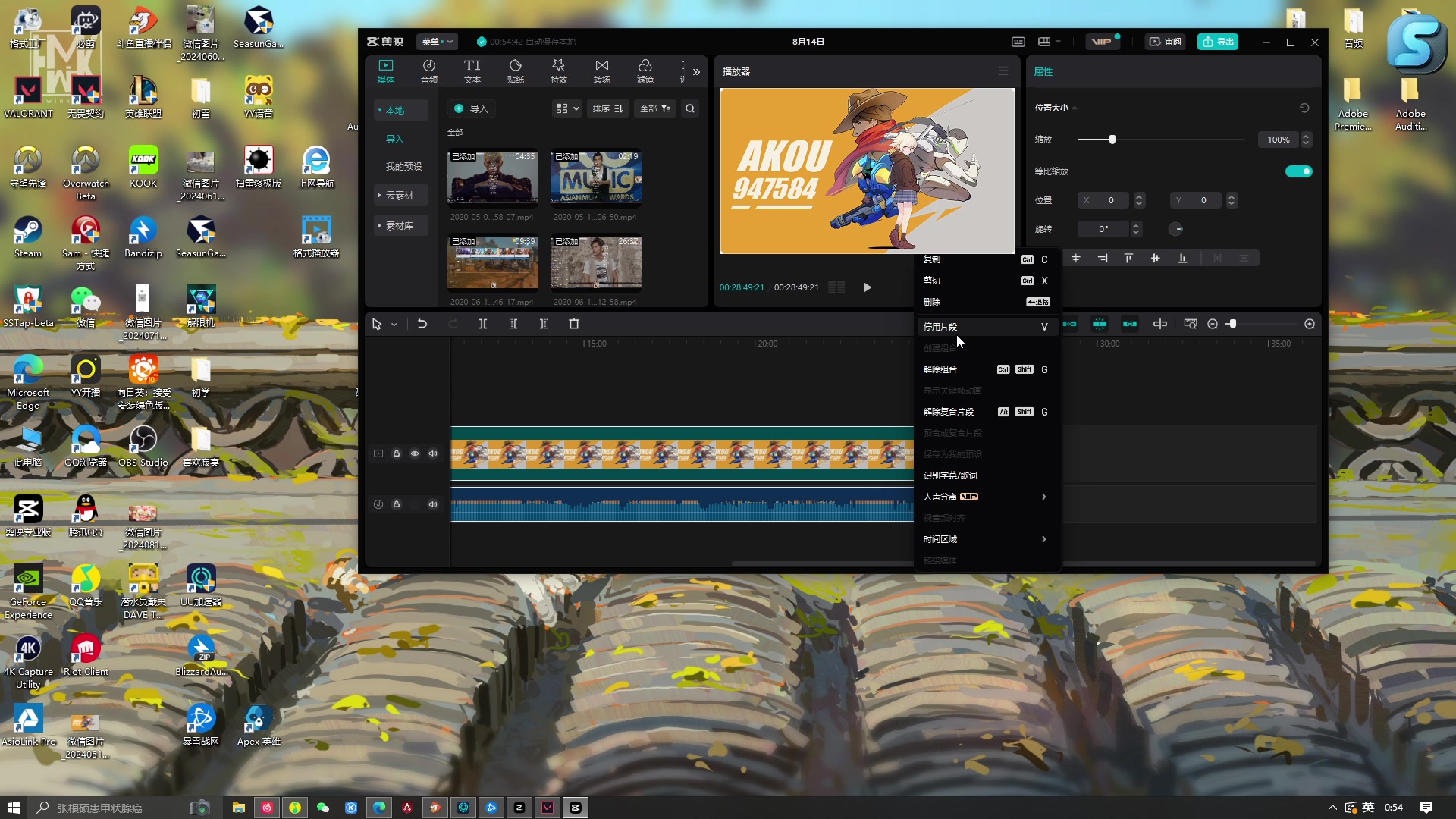Open the thumbnail view mode dropdown
Image resolution: width=1456 pixels, height=819 pixels.
click(567, 108)
